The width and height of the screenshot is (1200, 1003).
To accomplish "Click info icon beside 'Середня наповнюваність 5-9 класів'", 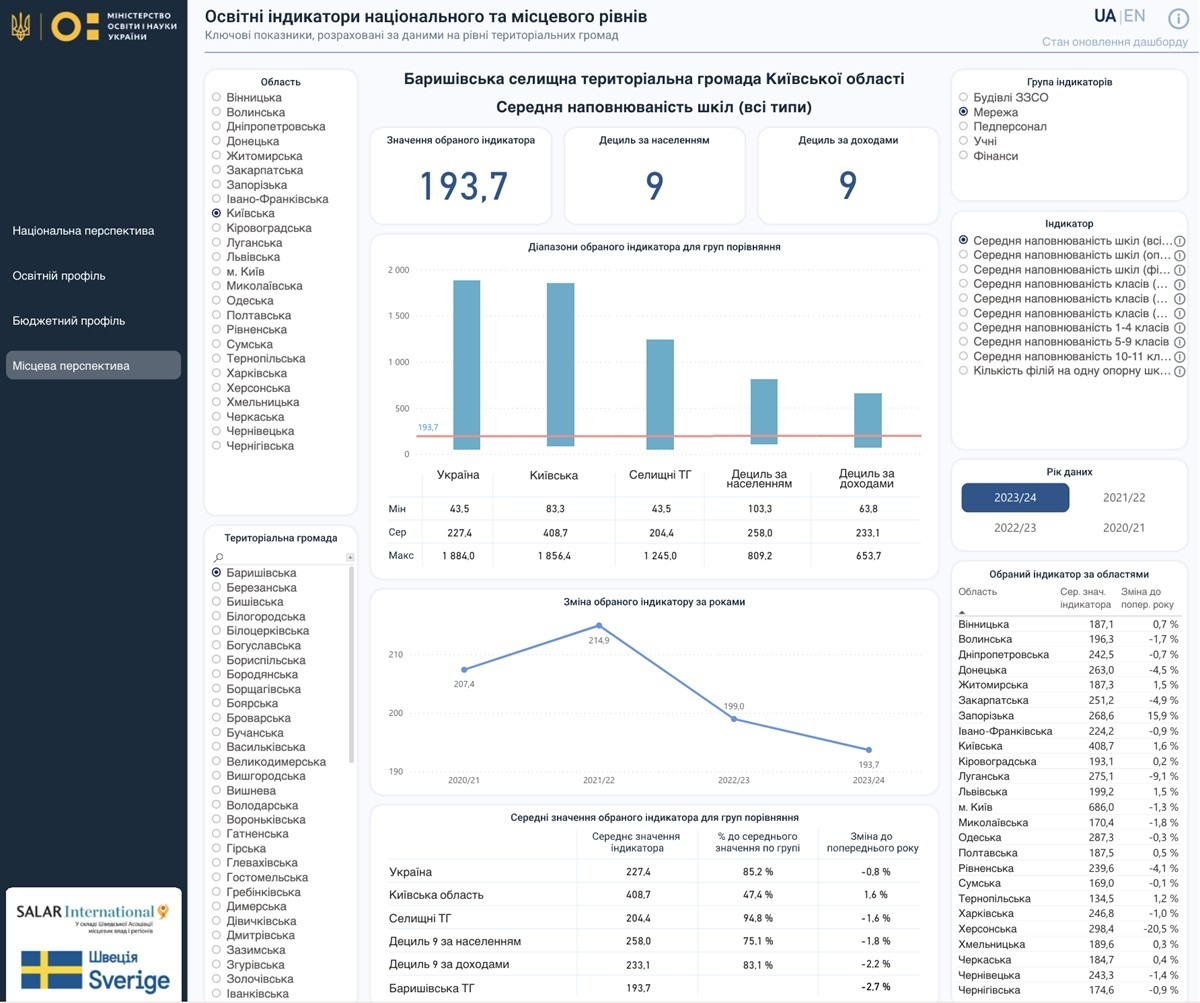I will [x=1179, y=342].
